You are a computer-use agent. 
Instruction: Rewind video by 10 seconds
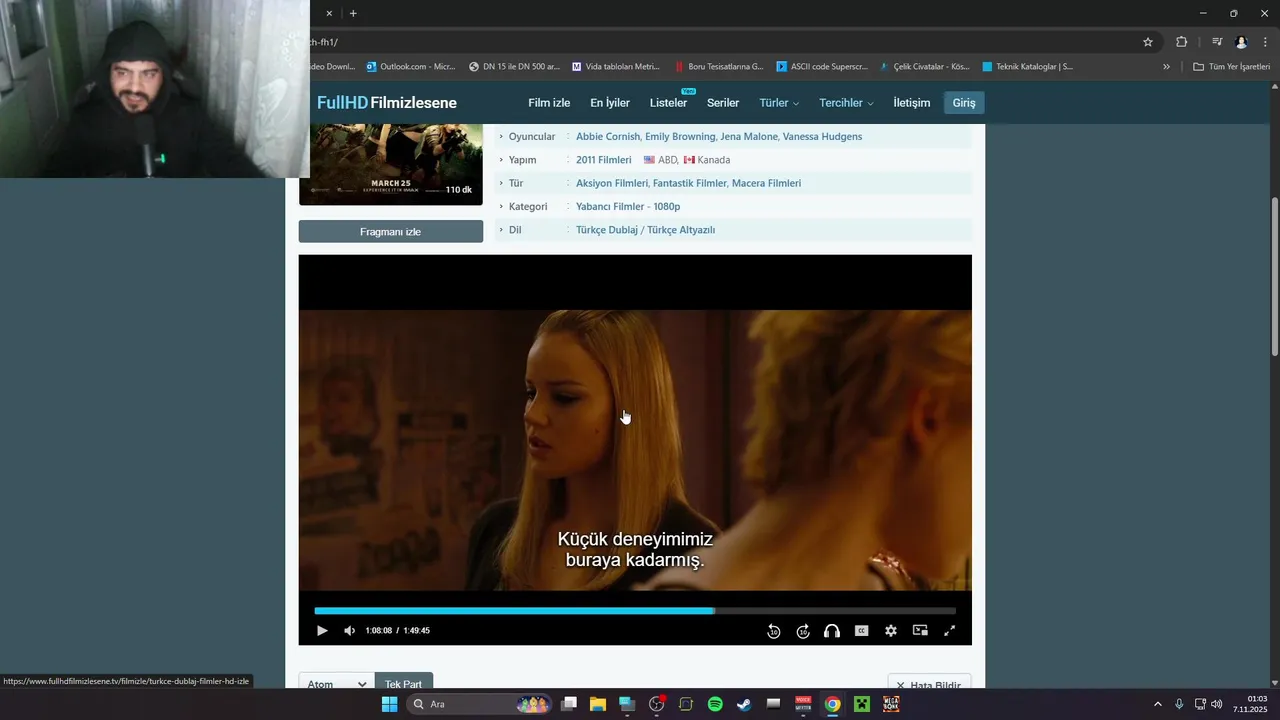(773, 631)
